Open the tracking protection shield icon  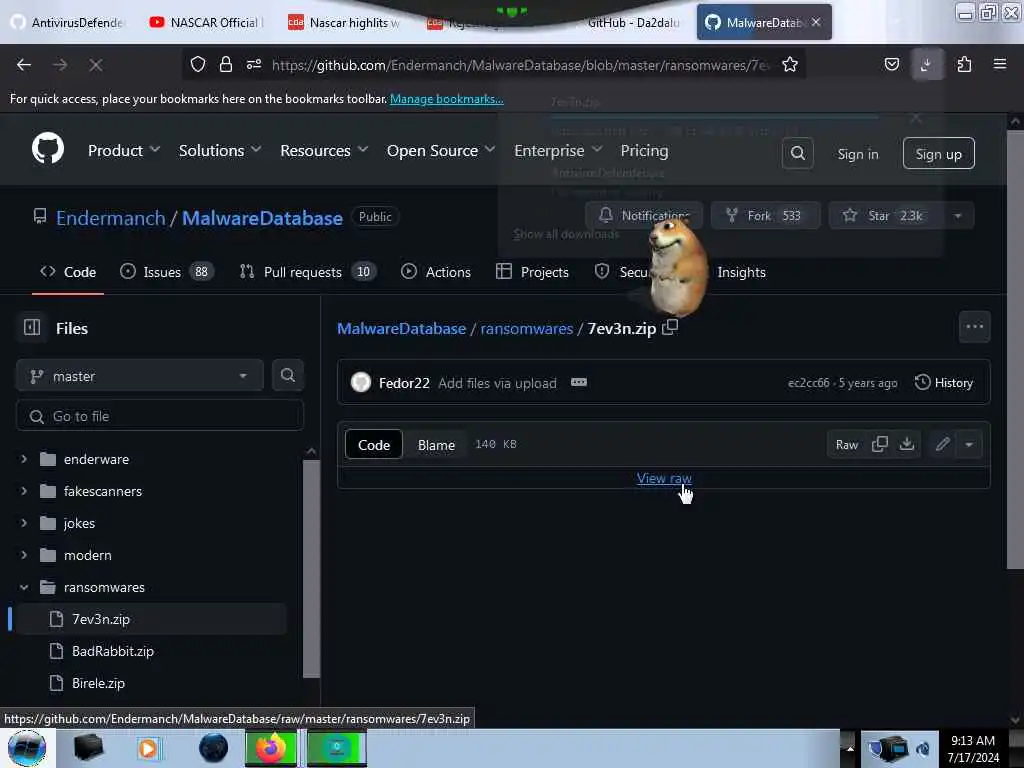click(x=198, y=64)
